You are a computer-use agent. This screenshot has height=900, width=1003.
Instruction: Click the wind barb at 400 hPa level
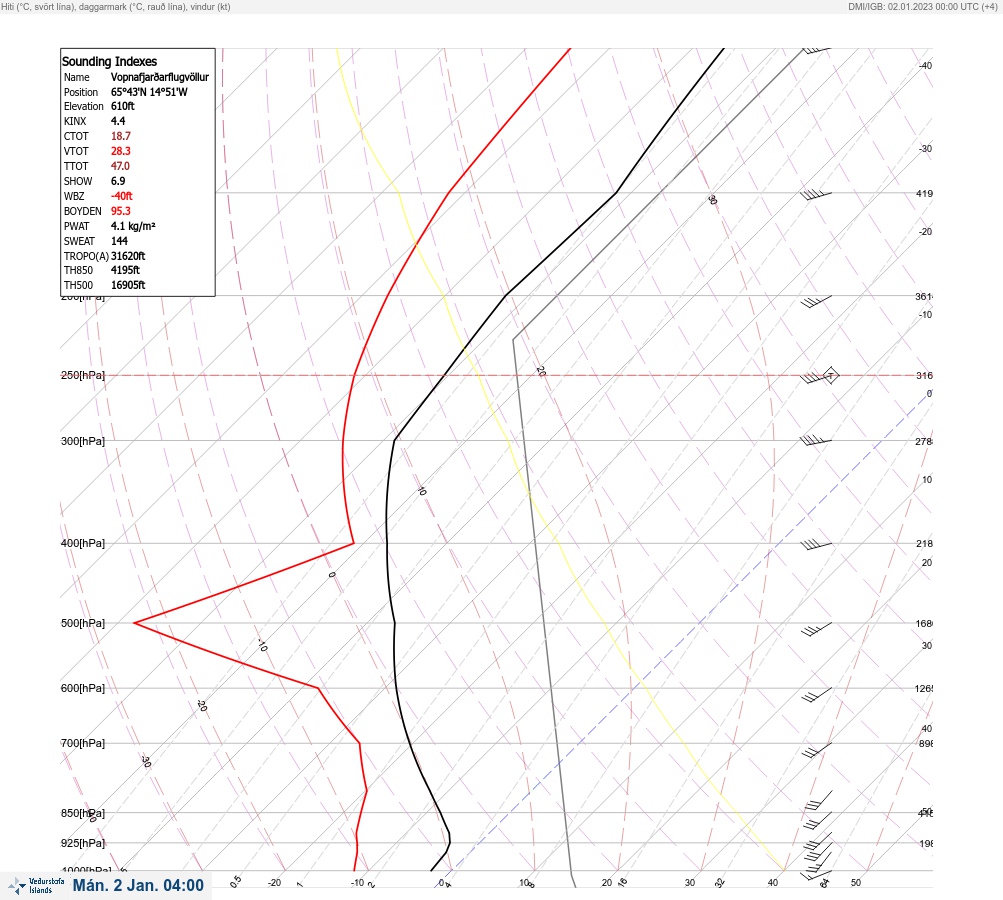click(816, 544)
